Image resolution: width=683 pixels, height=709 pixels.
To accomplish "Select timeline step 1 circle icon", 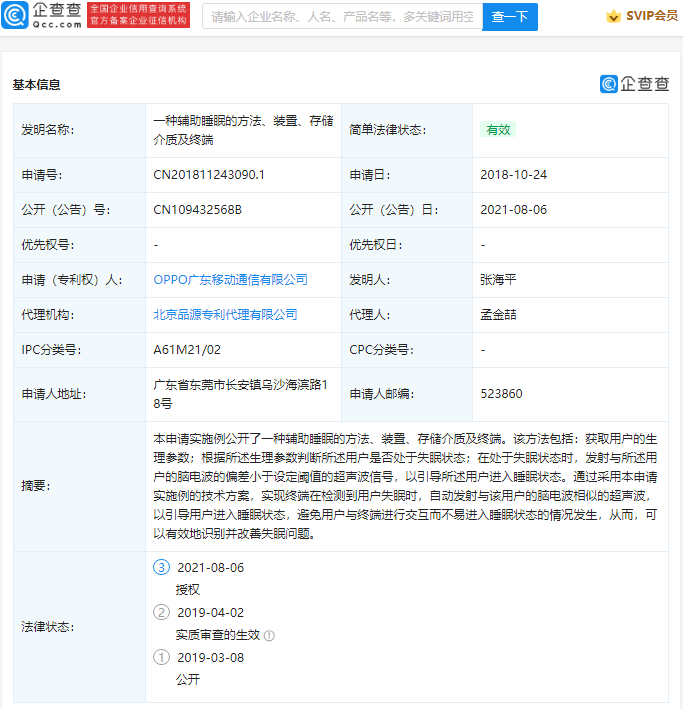I will pos(161,657).
